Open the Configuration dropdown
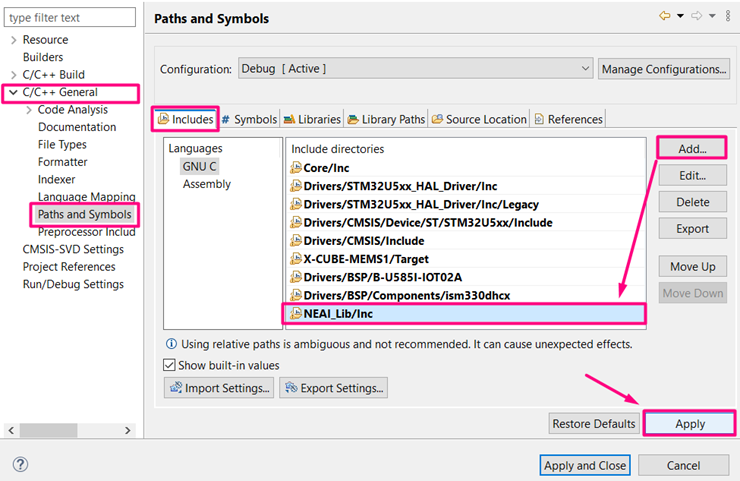The image size is (740, 481). click(x=415, y=69)
